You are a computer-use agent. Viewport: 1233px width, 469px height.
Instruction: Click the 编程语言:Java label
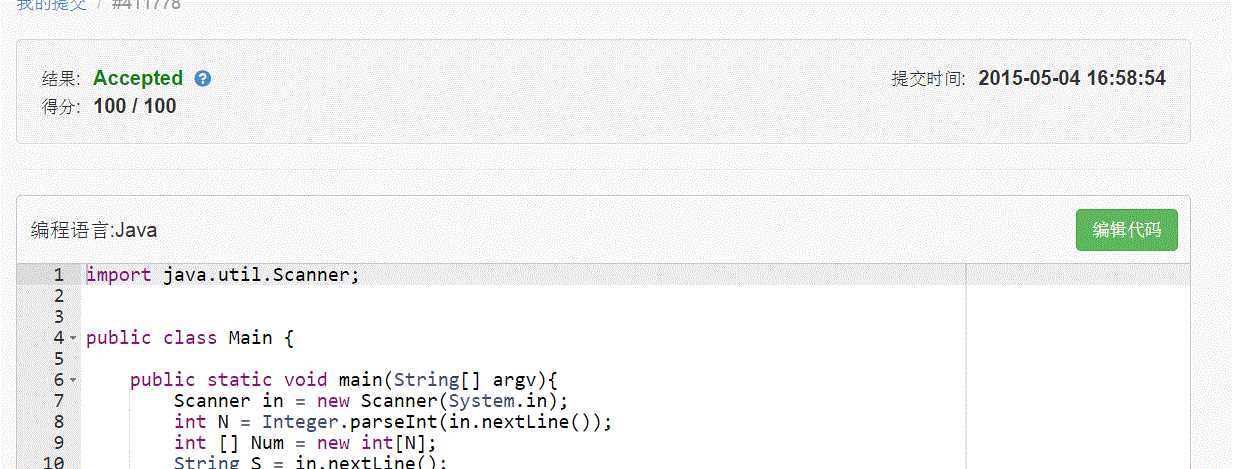(94, 230)
